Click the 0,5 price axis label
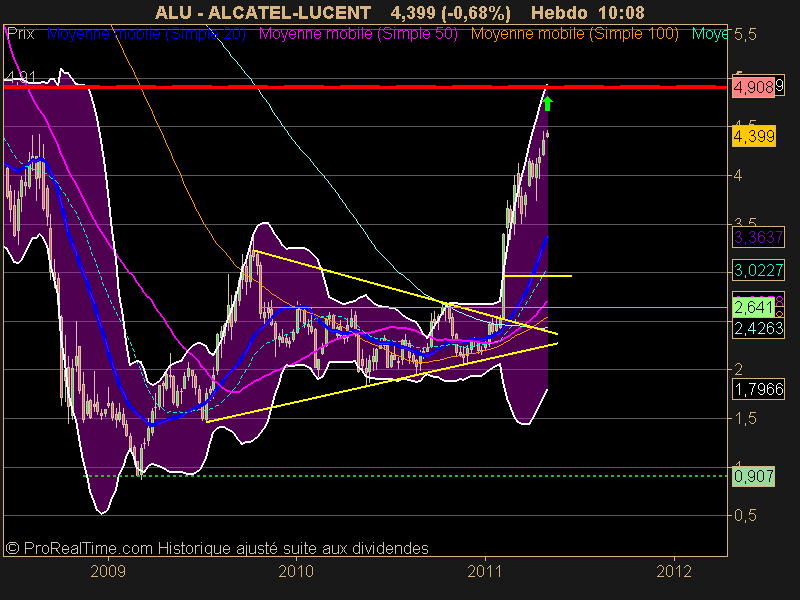This screenshot has width=800, height=600. (x=745, y=515)
